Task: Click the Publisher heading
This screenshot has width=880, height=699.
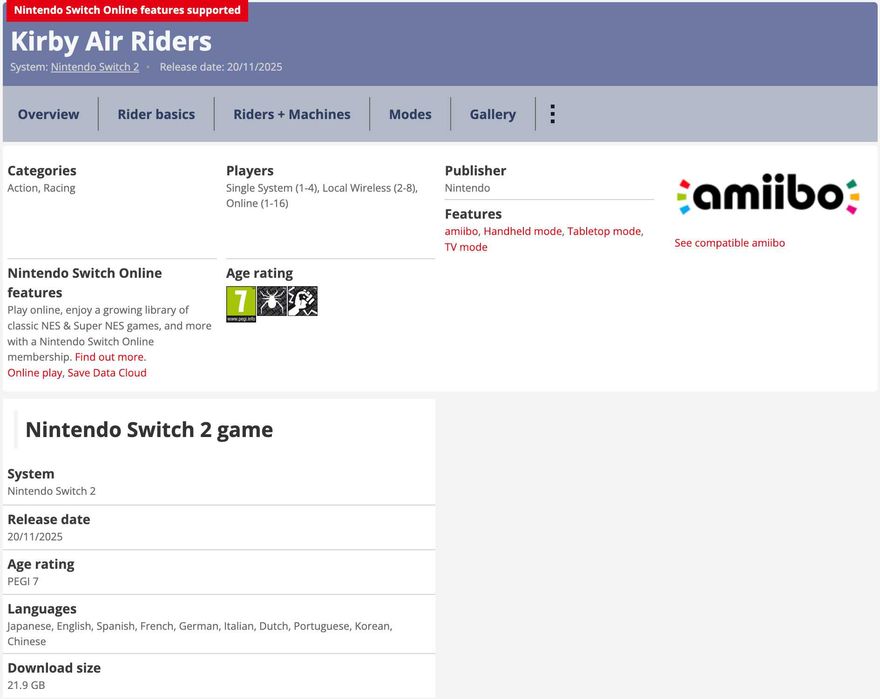Action: coord(475,171)
